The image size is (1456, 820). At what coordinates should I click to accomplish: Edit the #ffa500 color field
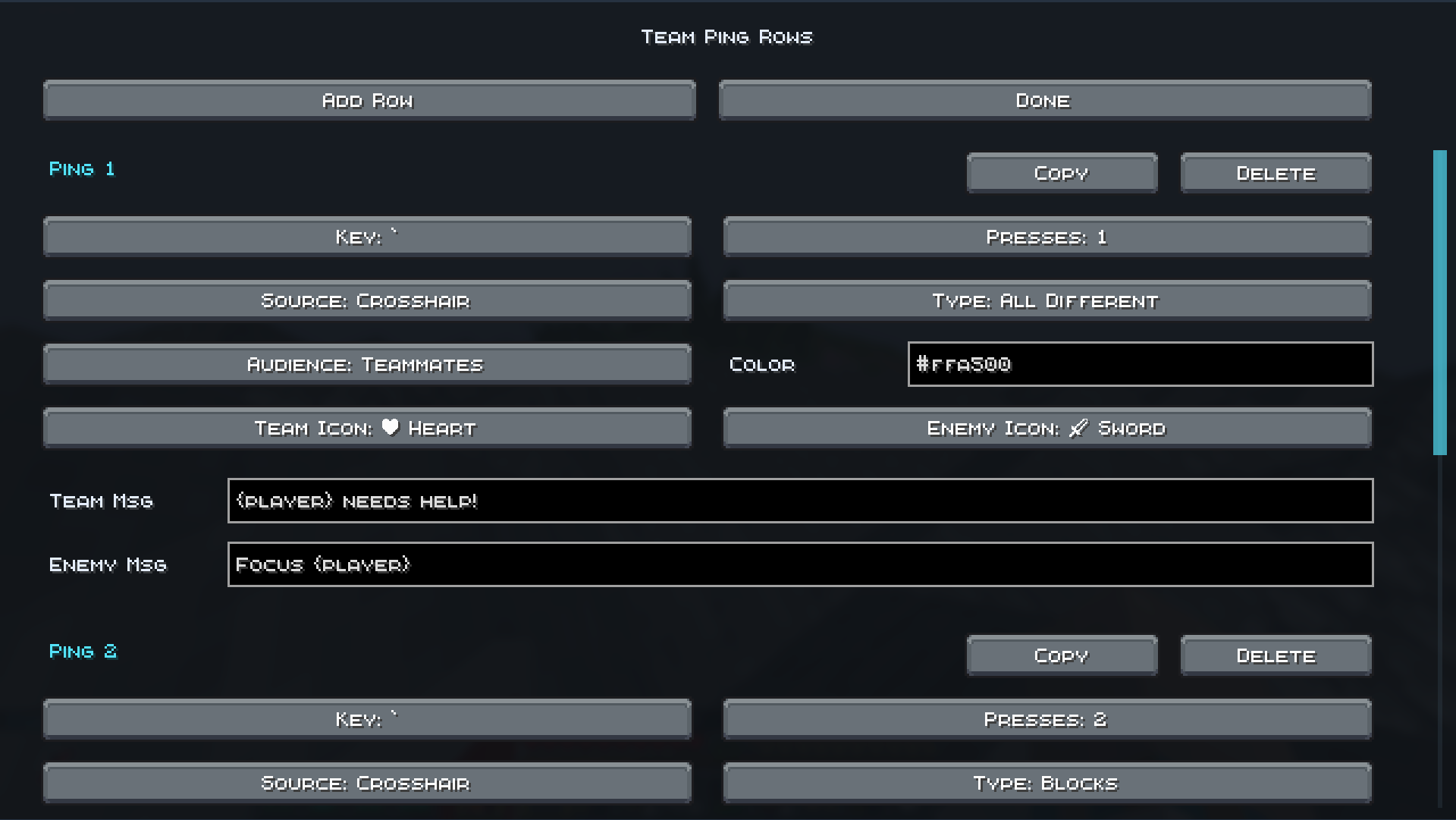[x=1141, y=364]
